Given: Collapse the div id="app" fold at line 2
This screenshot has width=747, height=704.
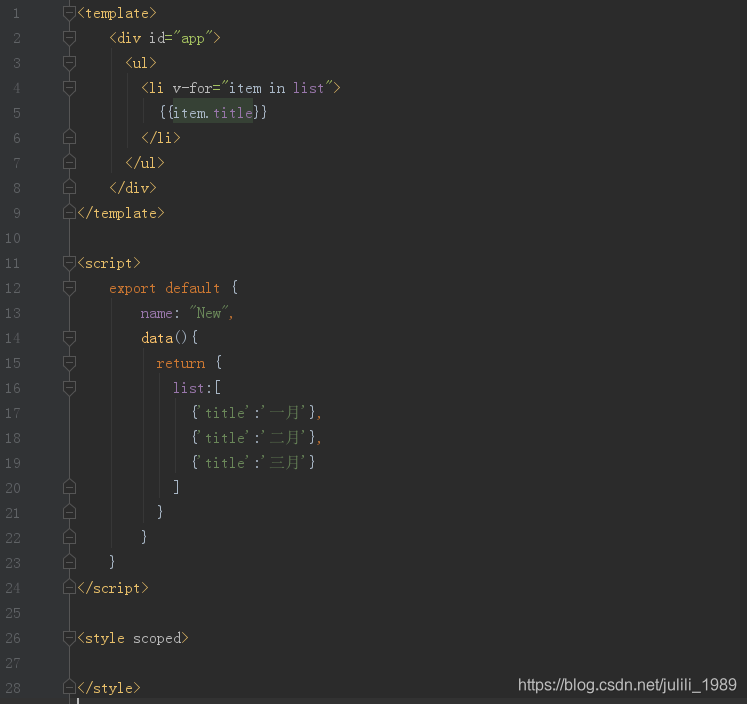Looking at the screenshot, I should (x=69, y=38).
